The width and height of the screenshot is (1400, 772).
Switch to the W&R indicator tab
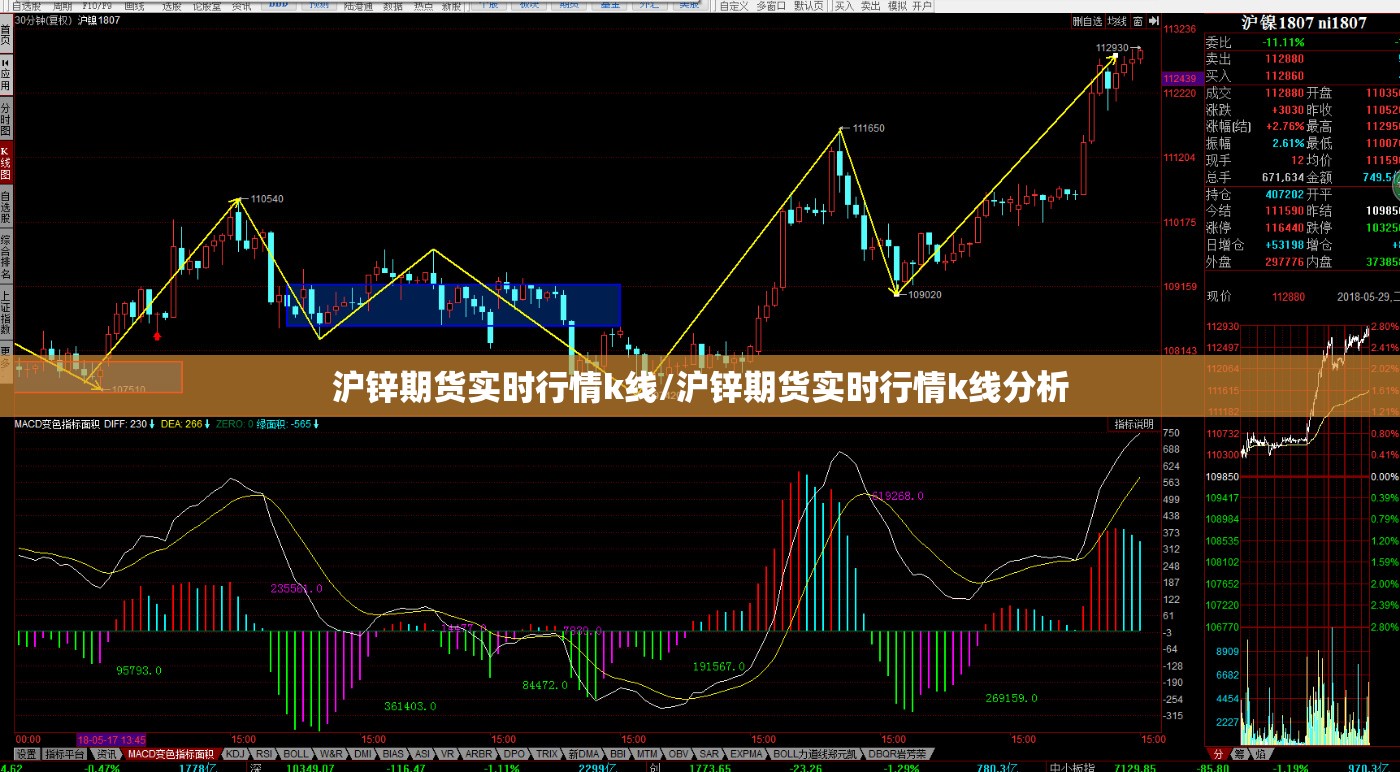331,753
